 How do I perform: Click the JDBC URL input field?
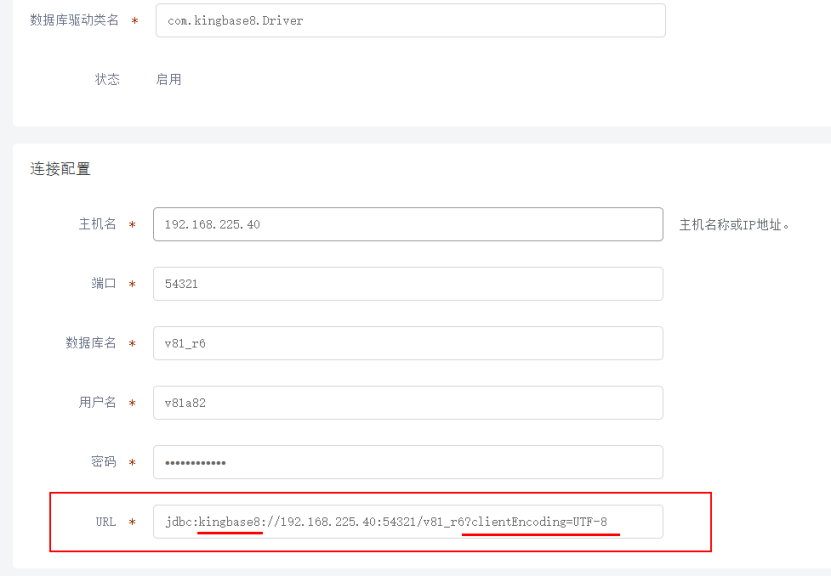tap(408, 522)
